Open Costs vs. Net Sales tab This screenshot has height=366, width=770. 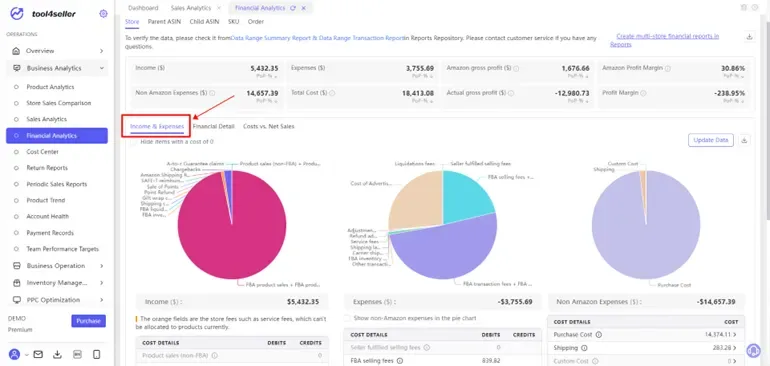pos(269,126)
